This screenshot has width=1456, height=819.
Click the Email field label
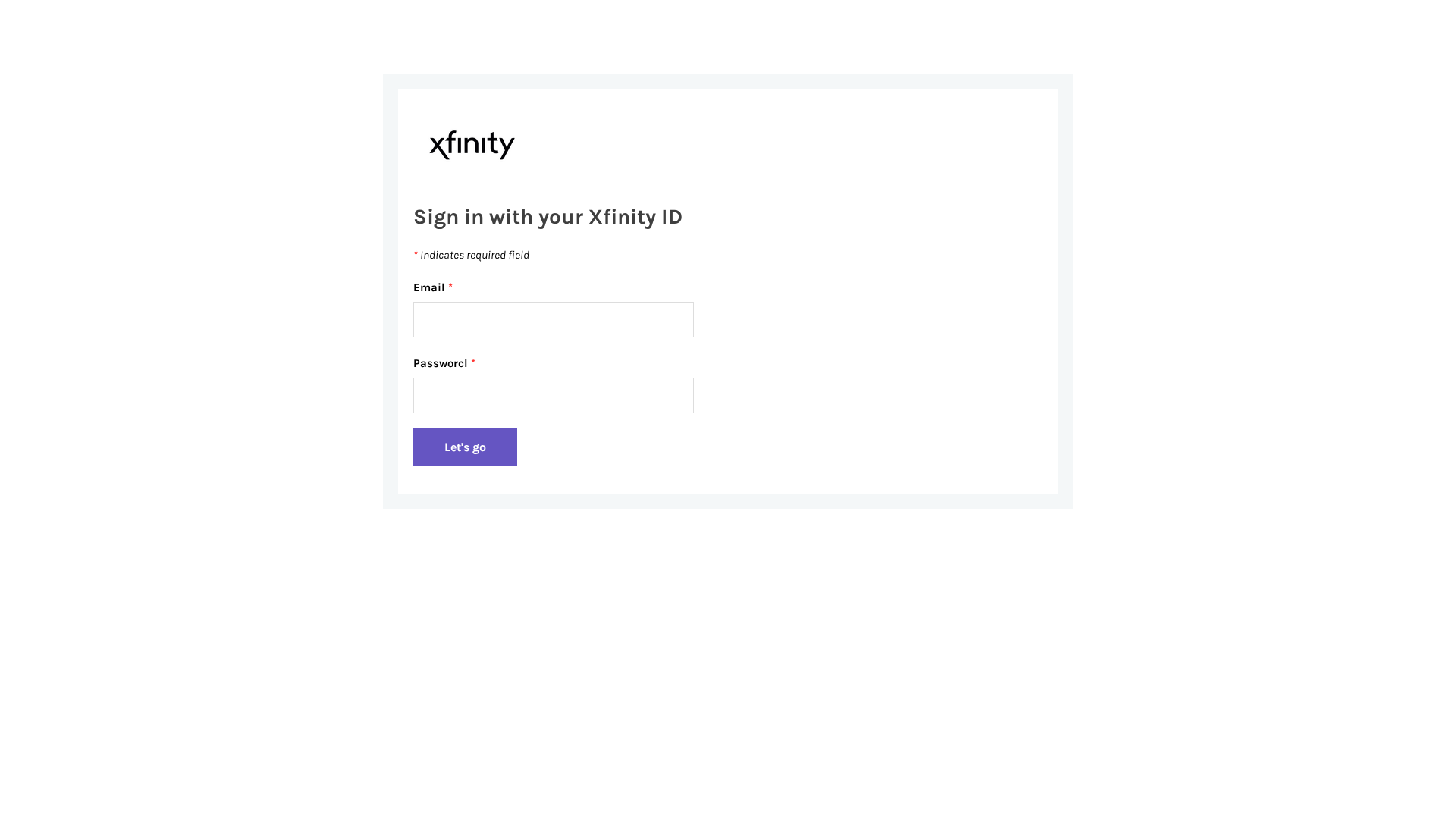(429, 287)
